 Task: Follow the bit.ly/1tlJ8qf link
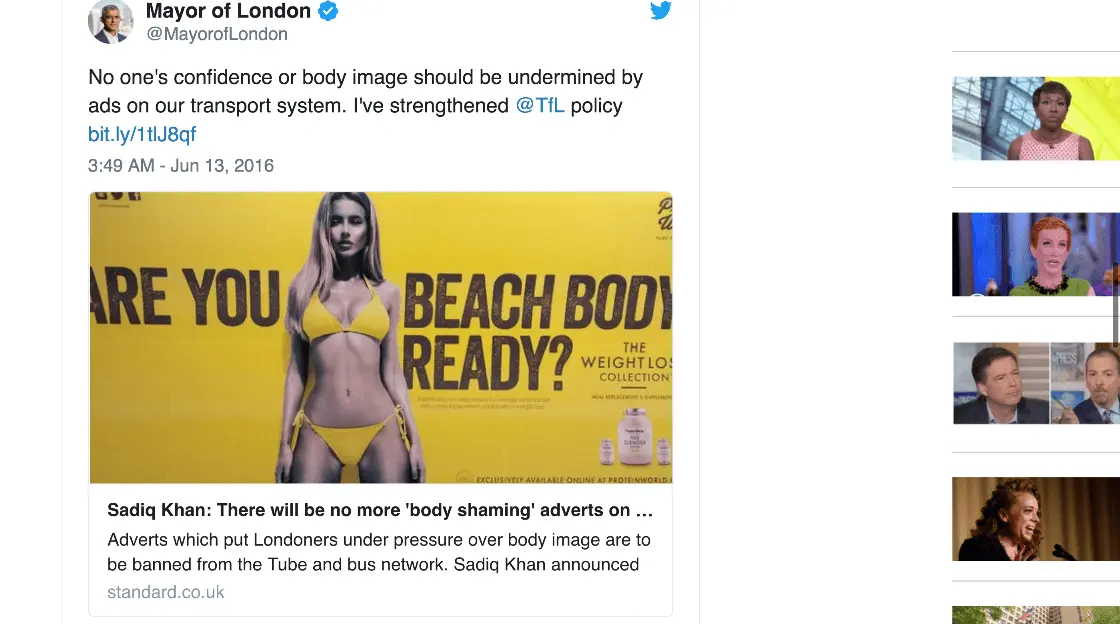click(142, 134)
